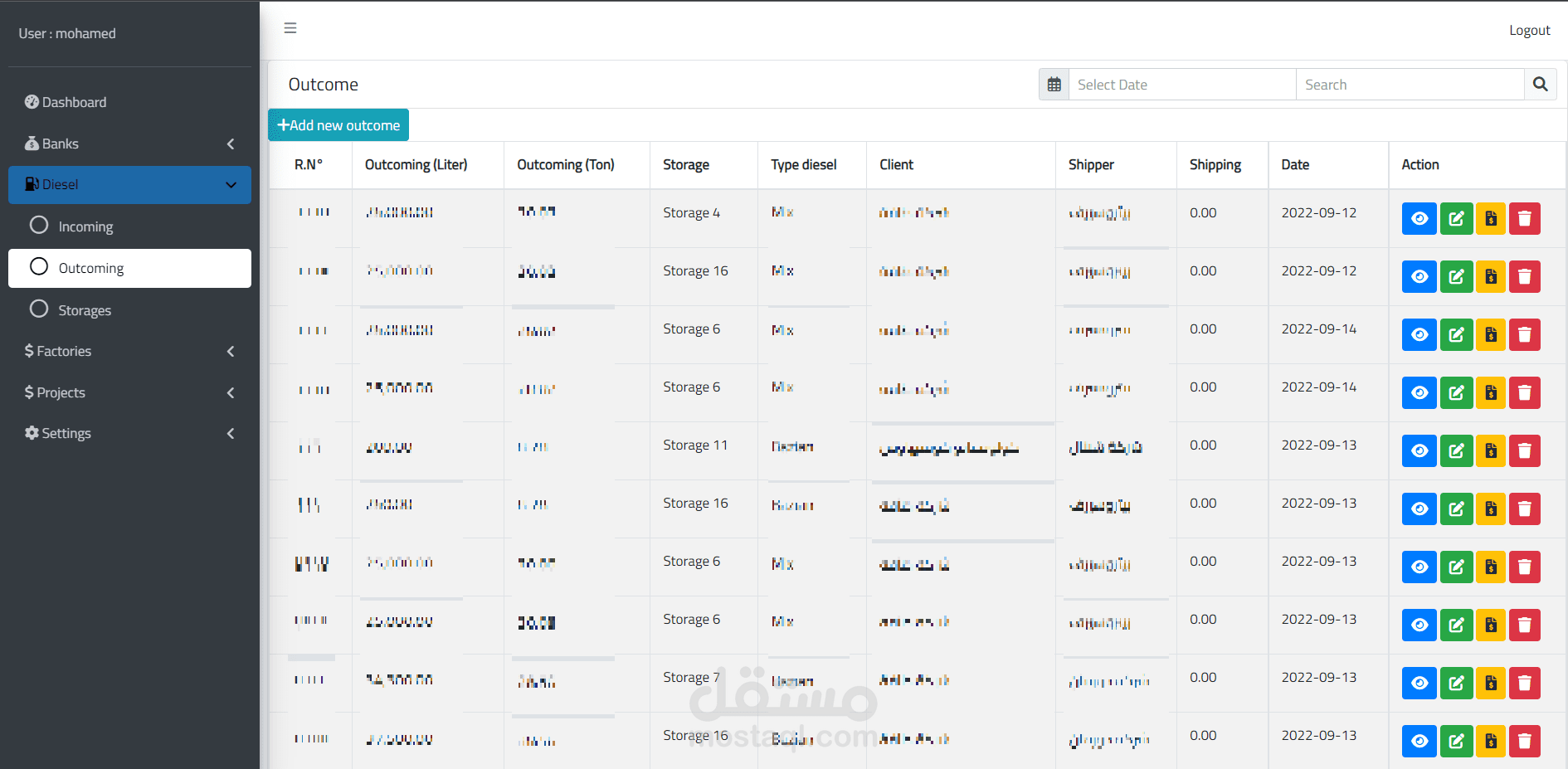The height and width of the screenshot is (769, 1568).
Task: Delete the Storage 11 outcome row
Action: (x=1524, y=451)
